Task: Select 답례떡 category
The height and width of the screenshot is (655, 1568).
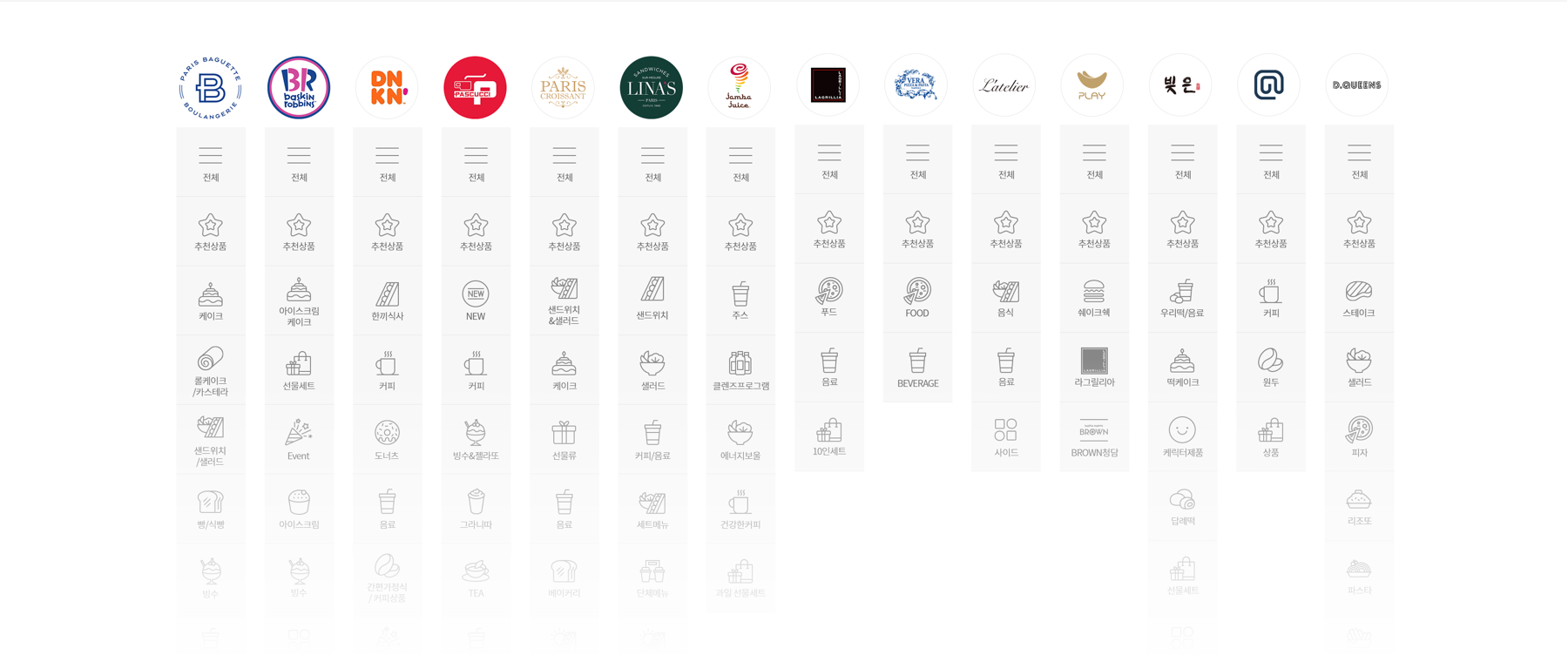Action: (1182, 507)
